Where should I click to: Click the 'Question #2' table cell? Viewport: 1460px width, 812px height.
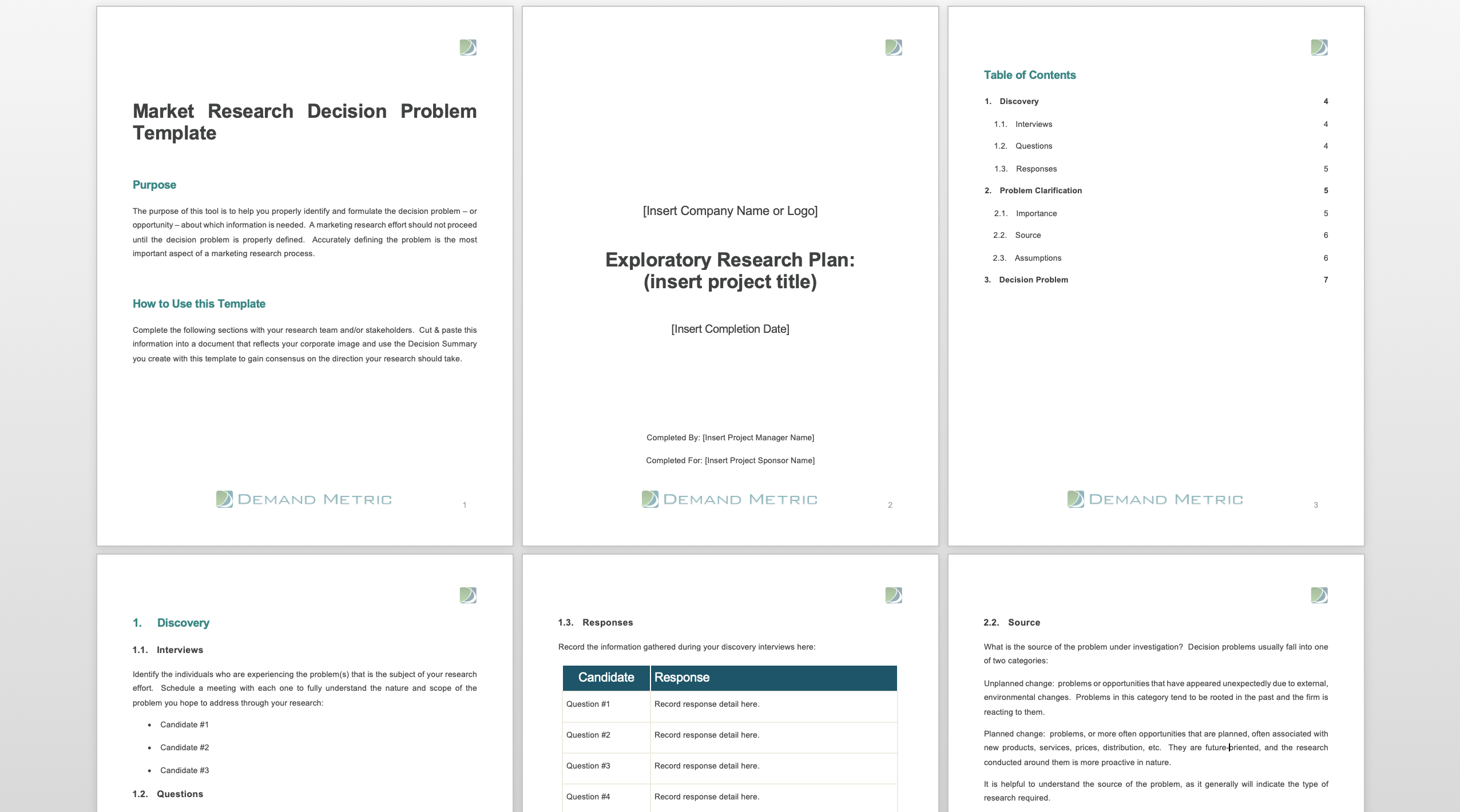click(x=606, y=737)
